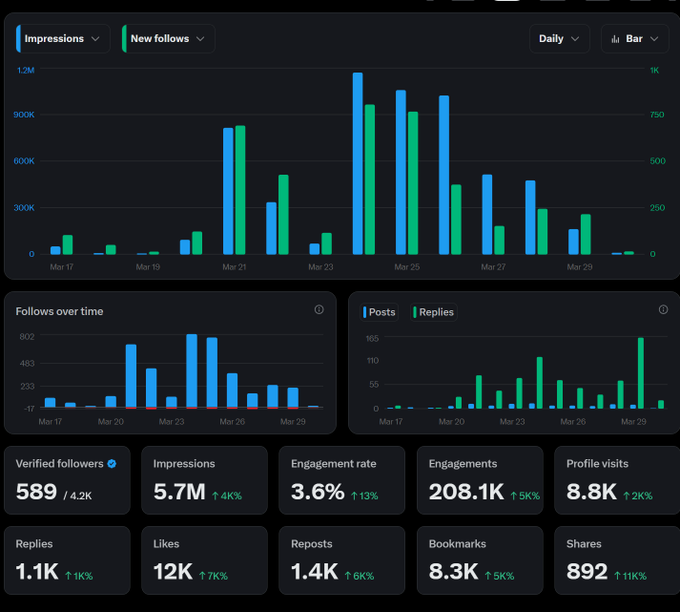Select the Engagements 208.1K card

pos(480,480)
